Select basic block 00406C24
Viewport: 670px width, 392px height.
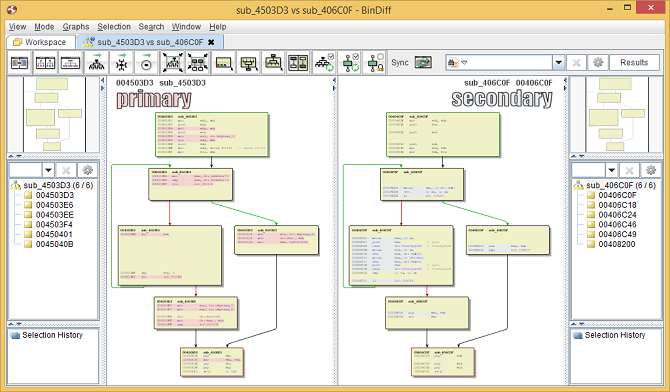pos(617,215)
